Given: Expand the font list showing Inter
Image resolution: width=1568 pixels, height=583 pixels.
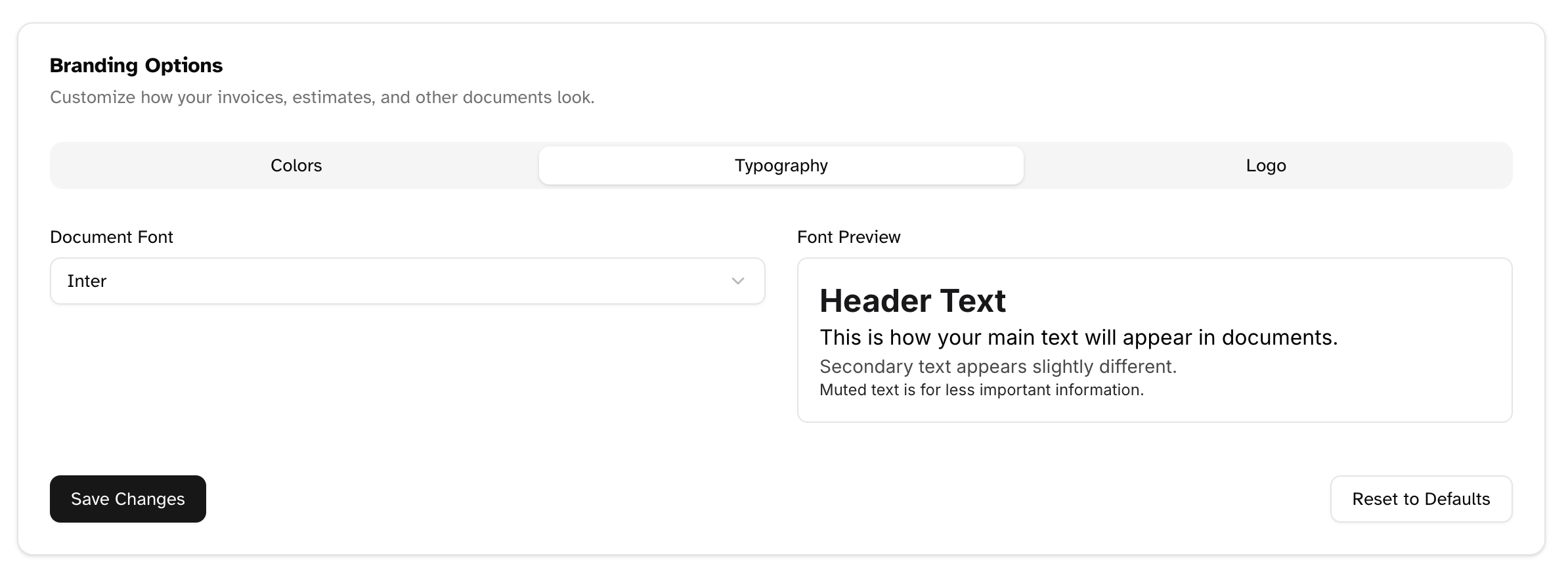Looking at the screenshot, I should 406,281.
